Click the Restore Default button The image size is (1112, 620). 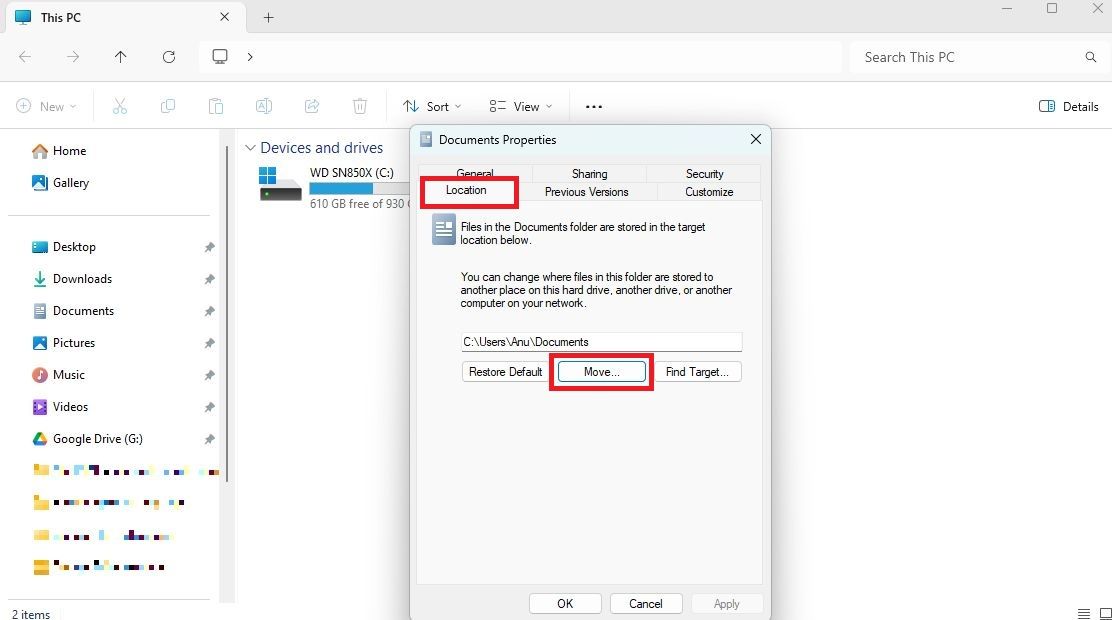point(506,372)
